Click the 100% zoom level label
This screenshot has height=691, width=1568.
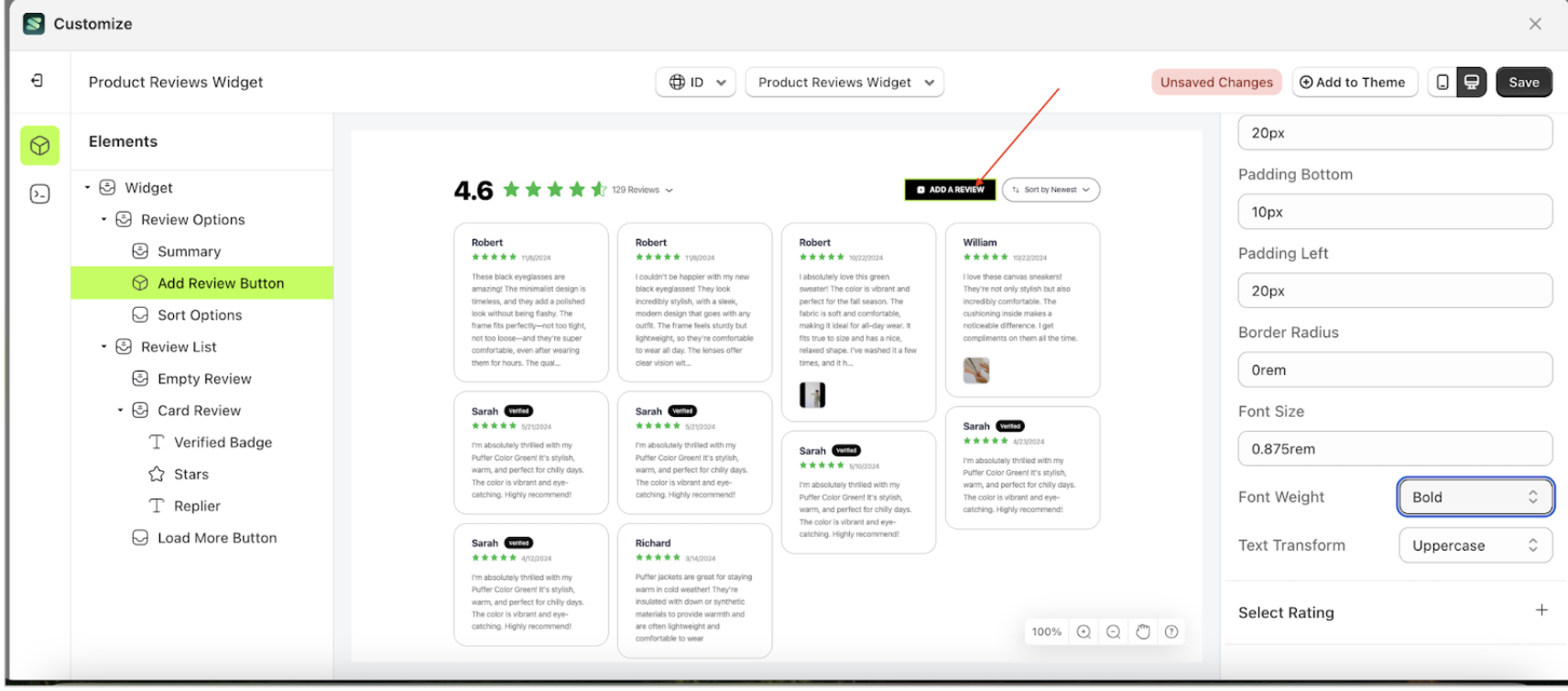(1046, 631)
